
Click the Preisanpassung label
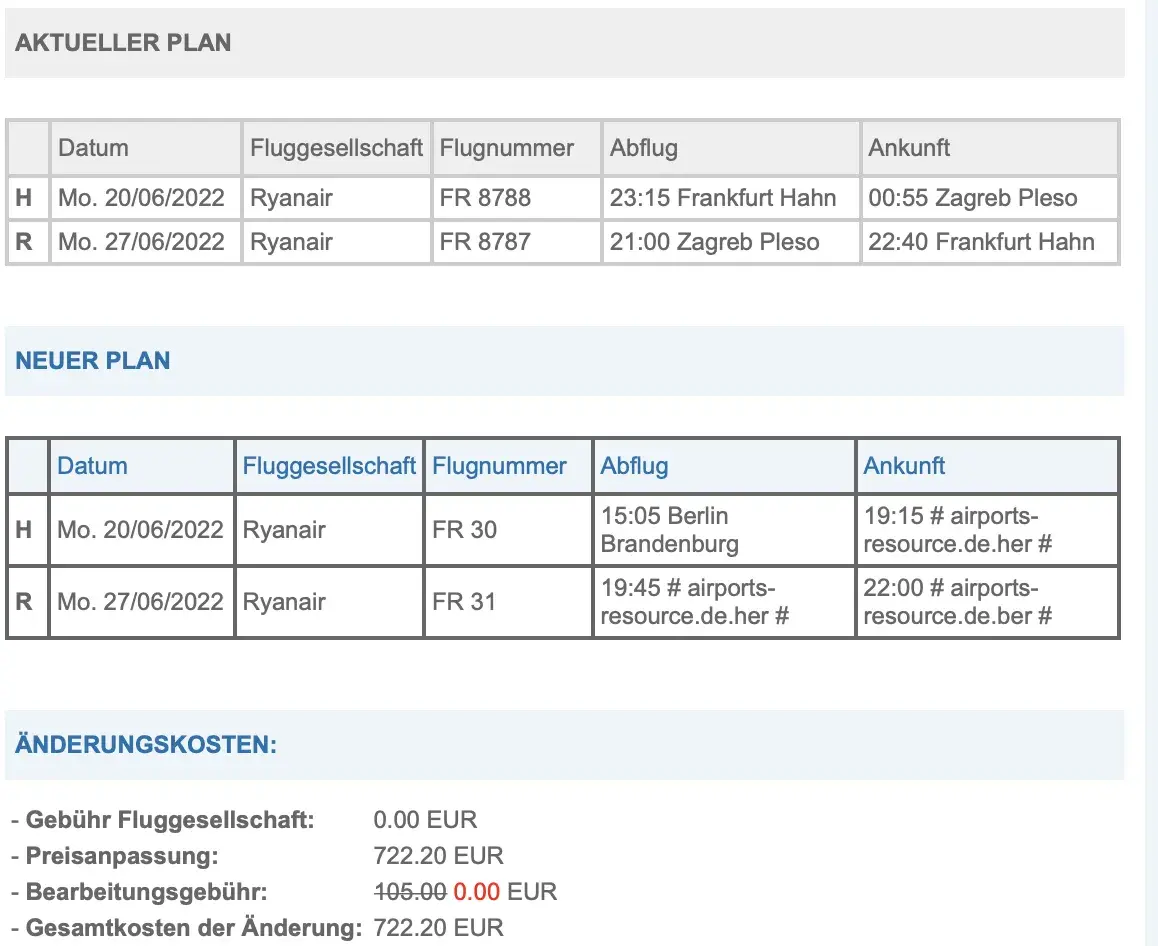coord(122,856)
